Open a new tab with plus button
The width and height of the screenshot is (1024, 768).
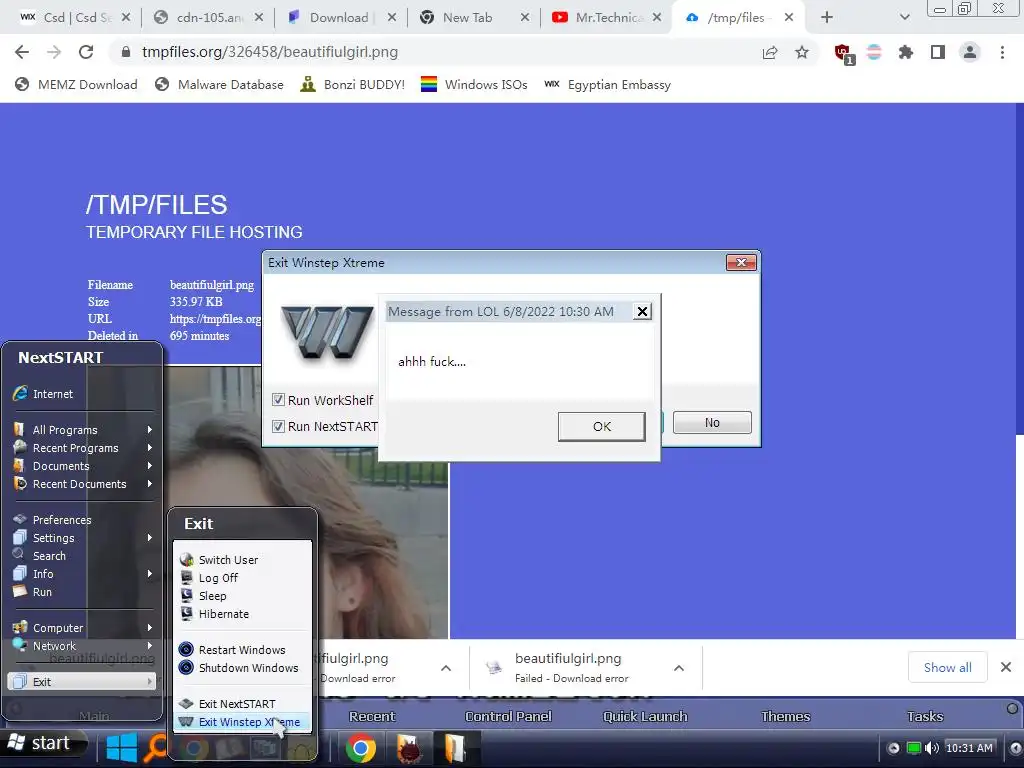827,18
